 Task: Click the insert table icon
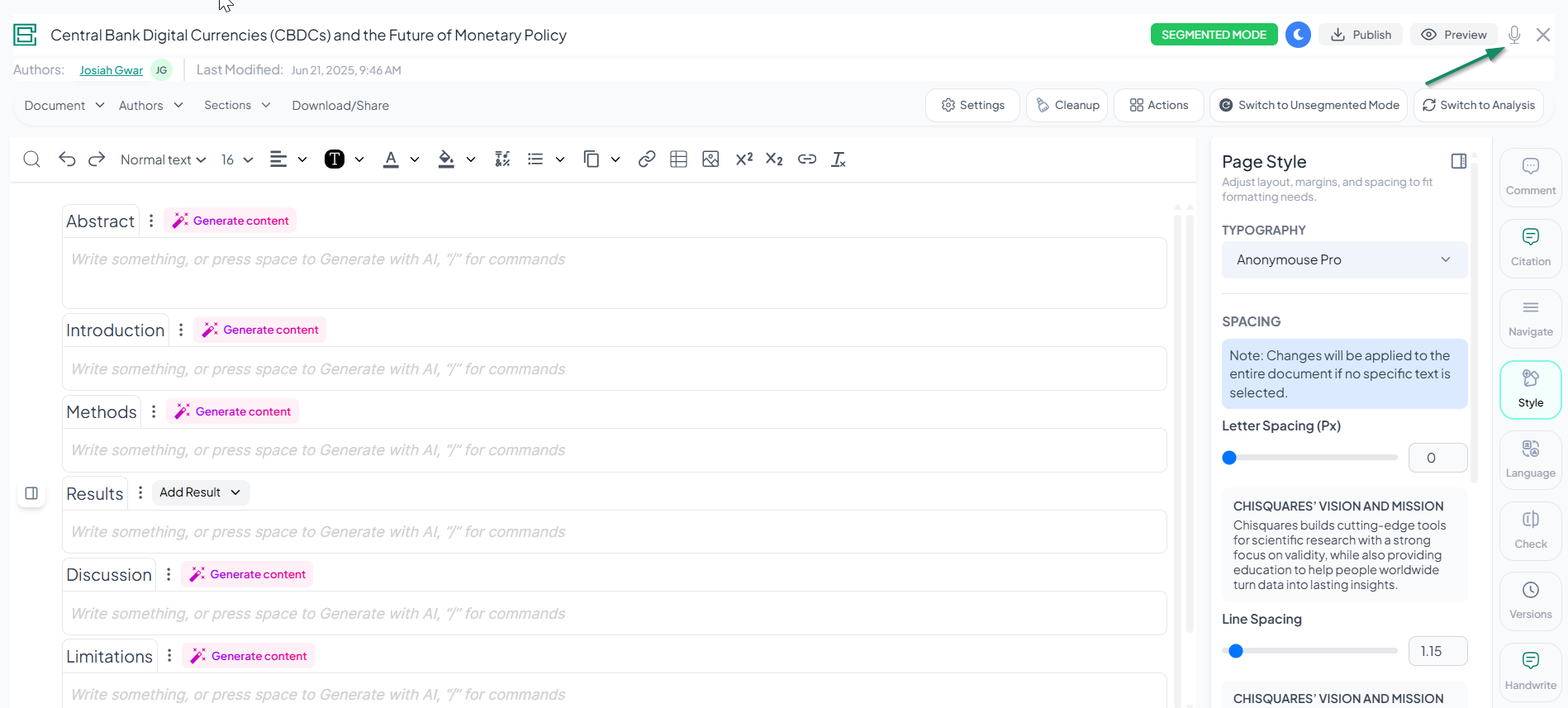678,159
